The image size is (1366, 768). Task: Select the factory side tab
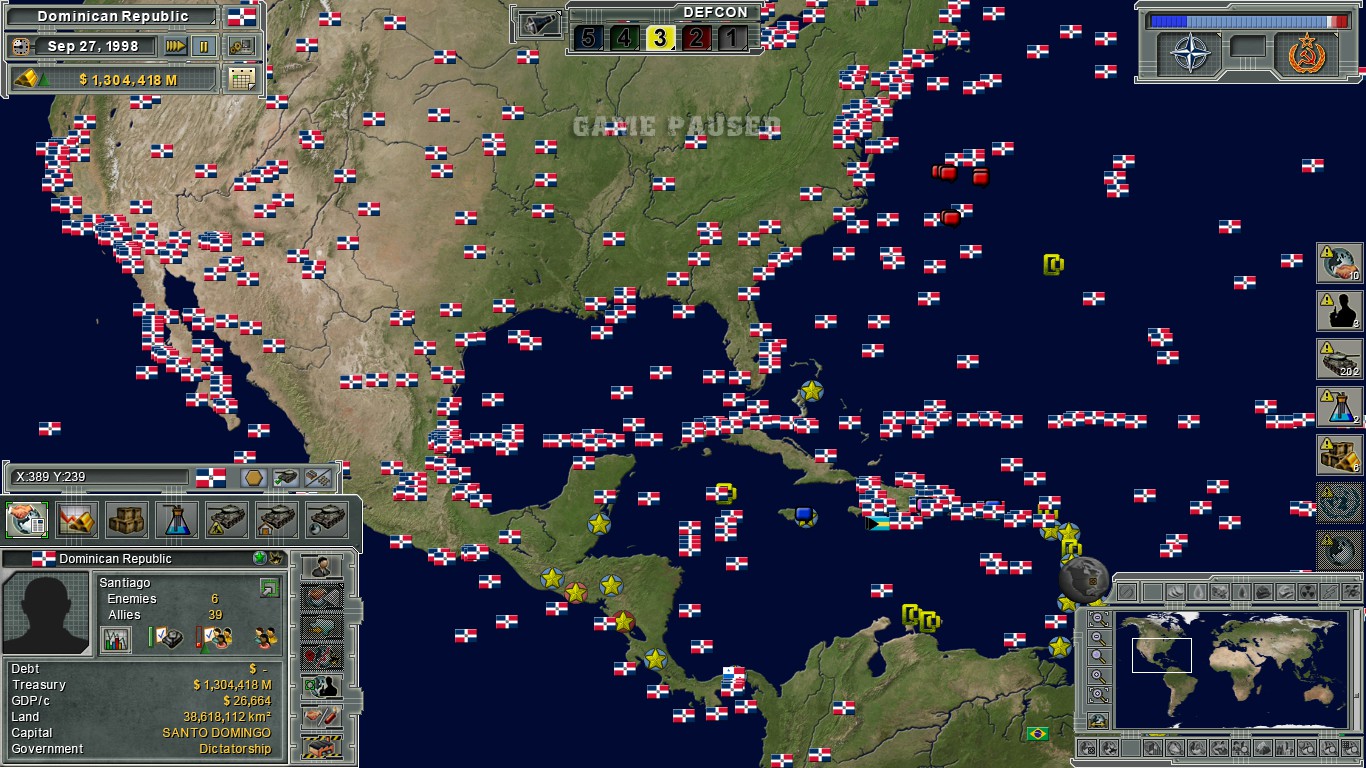point(322,746)
